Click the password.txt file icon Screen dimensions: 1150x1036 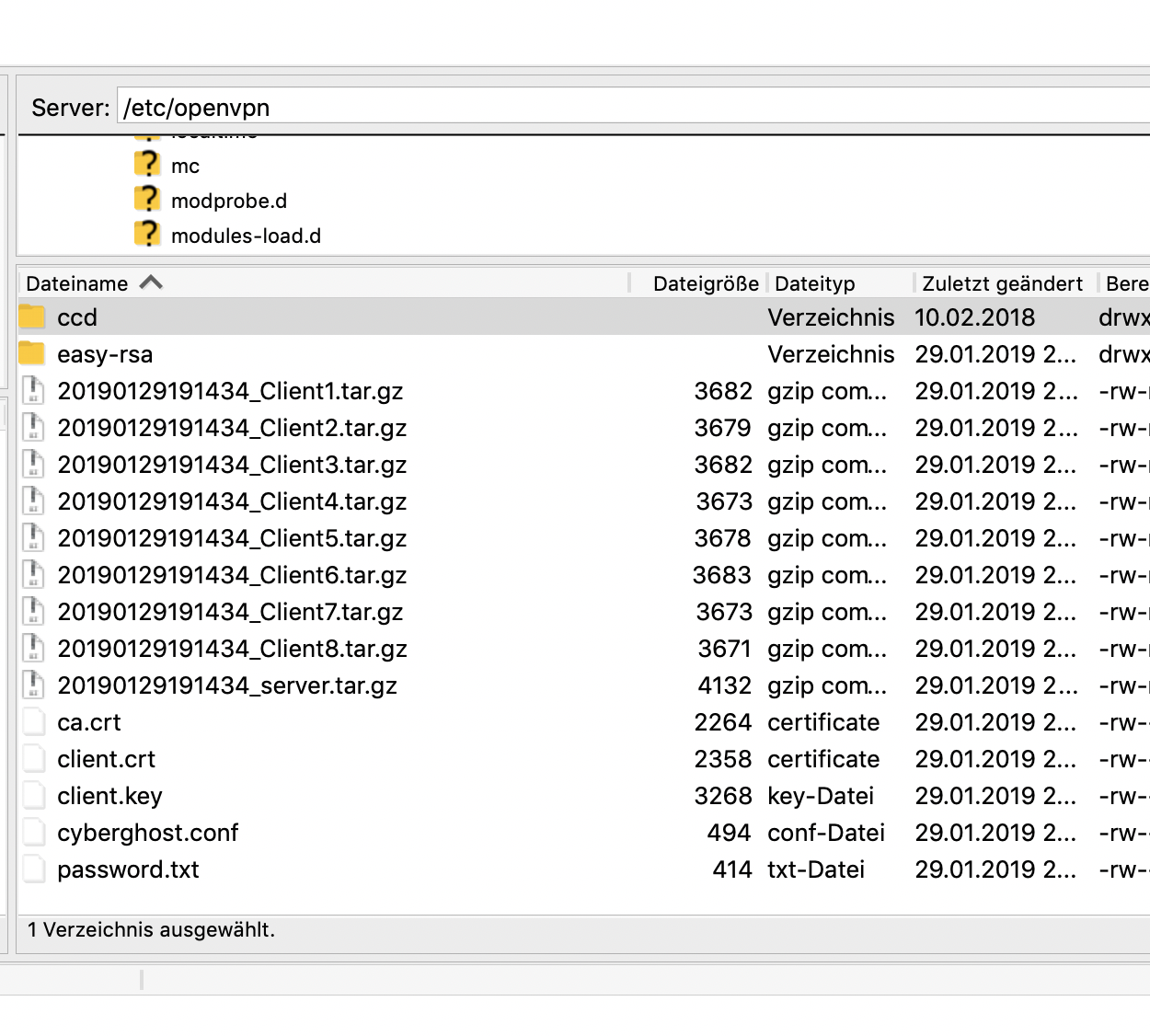click(33, 869)
